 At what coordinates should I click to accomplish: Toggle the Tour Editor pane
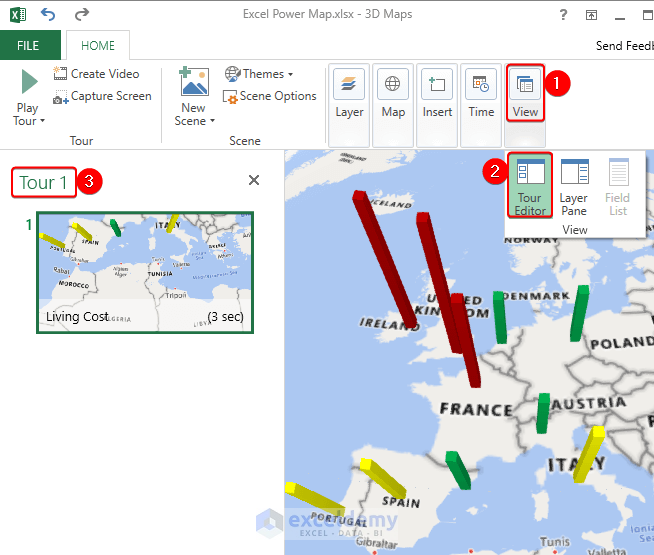(530, 185)
